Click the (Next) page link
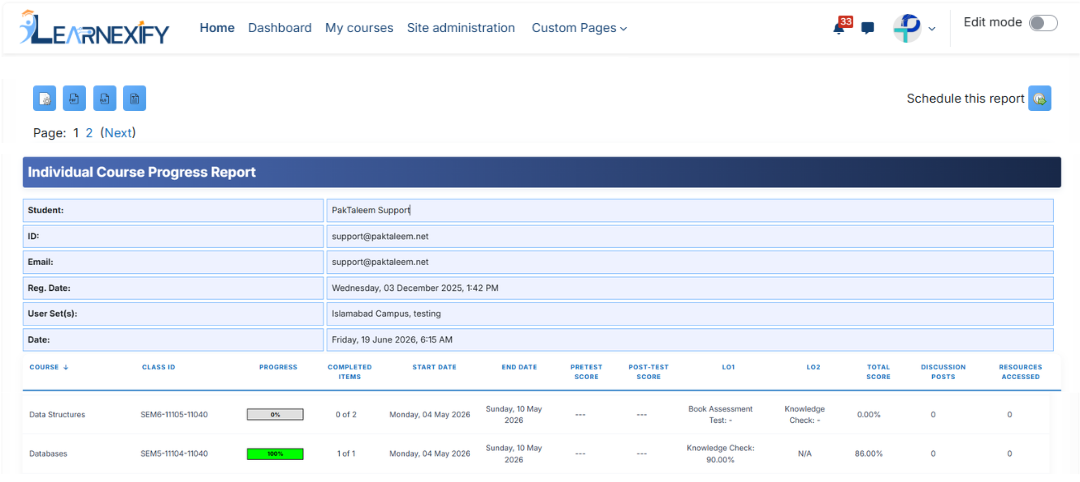This screenshot has height=482, width=1080. click(x=118, y=133)
